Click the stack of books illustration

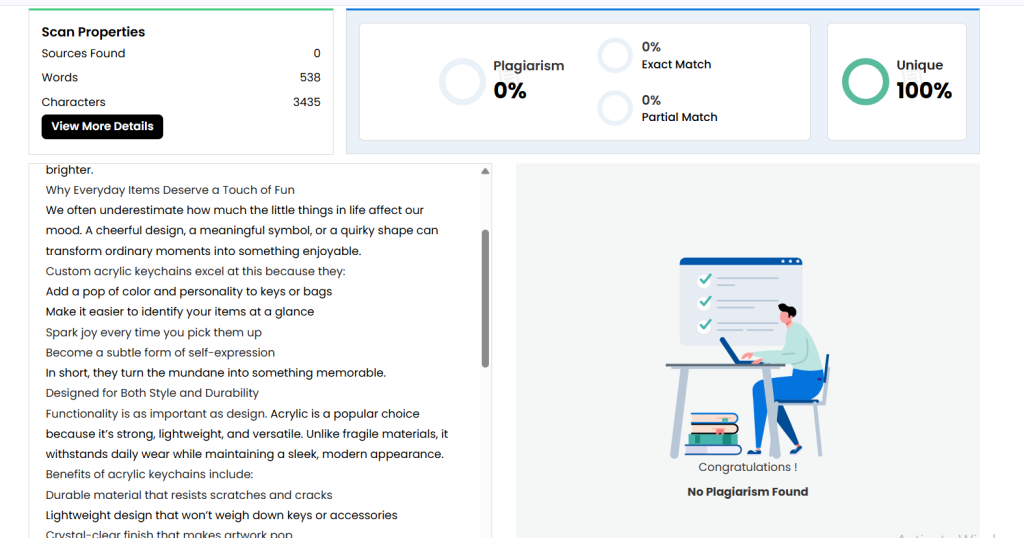point(712,430)
